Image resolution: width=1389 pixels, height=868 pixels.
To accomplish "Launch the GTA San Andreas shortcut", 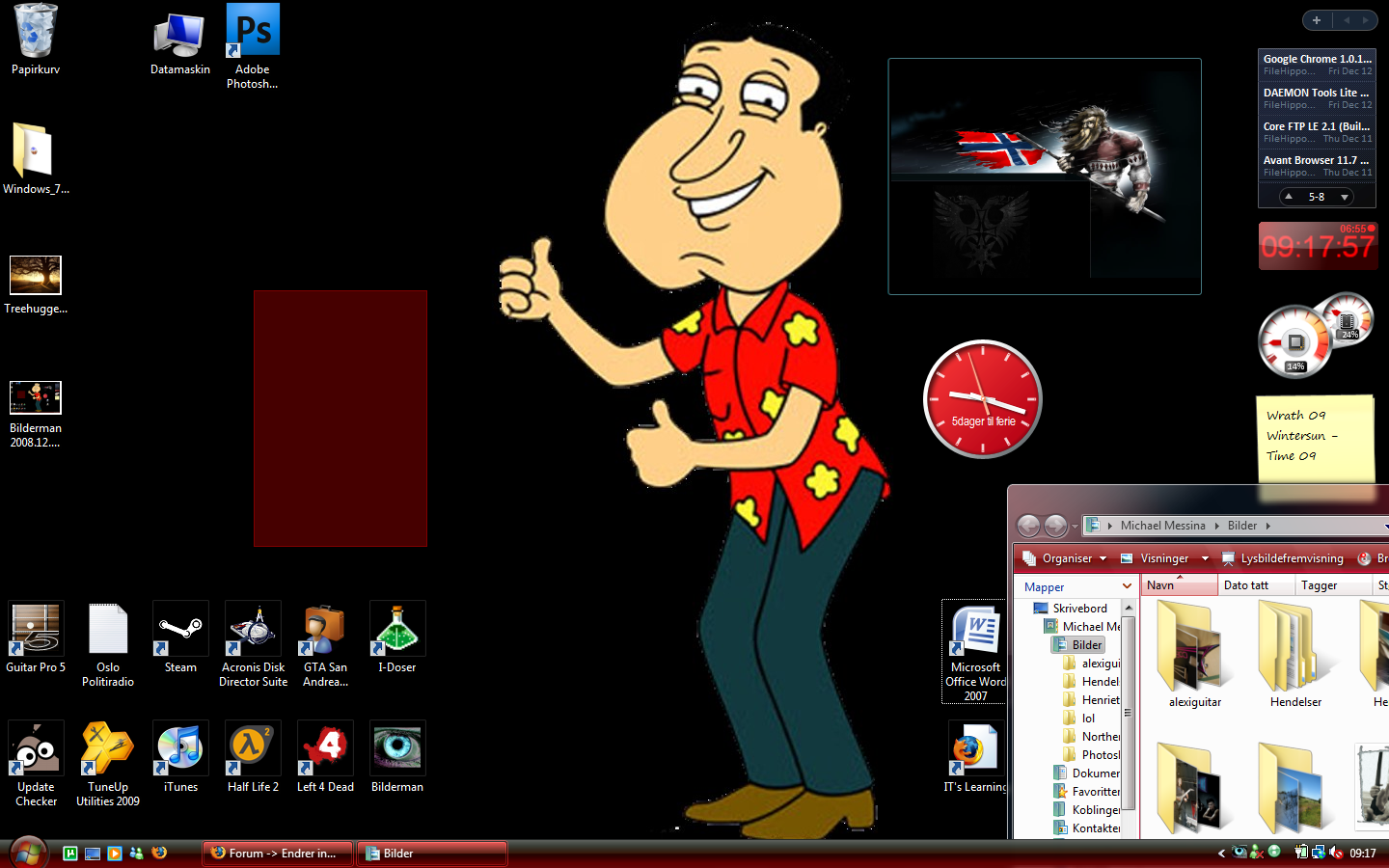I will click(x=325, y=644).
